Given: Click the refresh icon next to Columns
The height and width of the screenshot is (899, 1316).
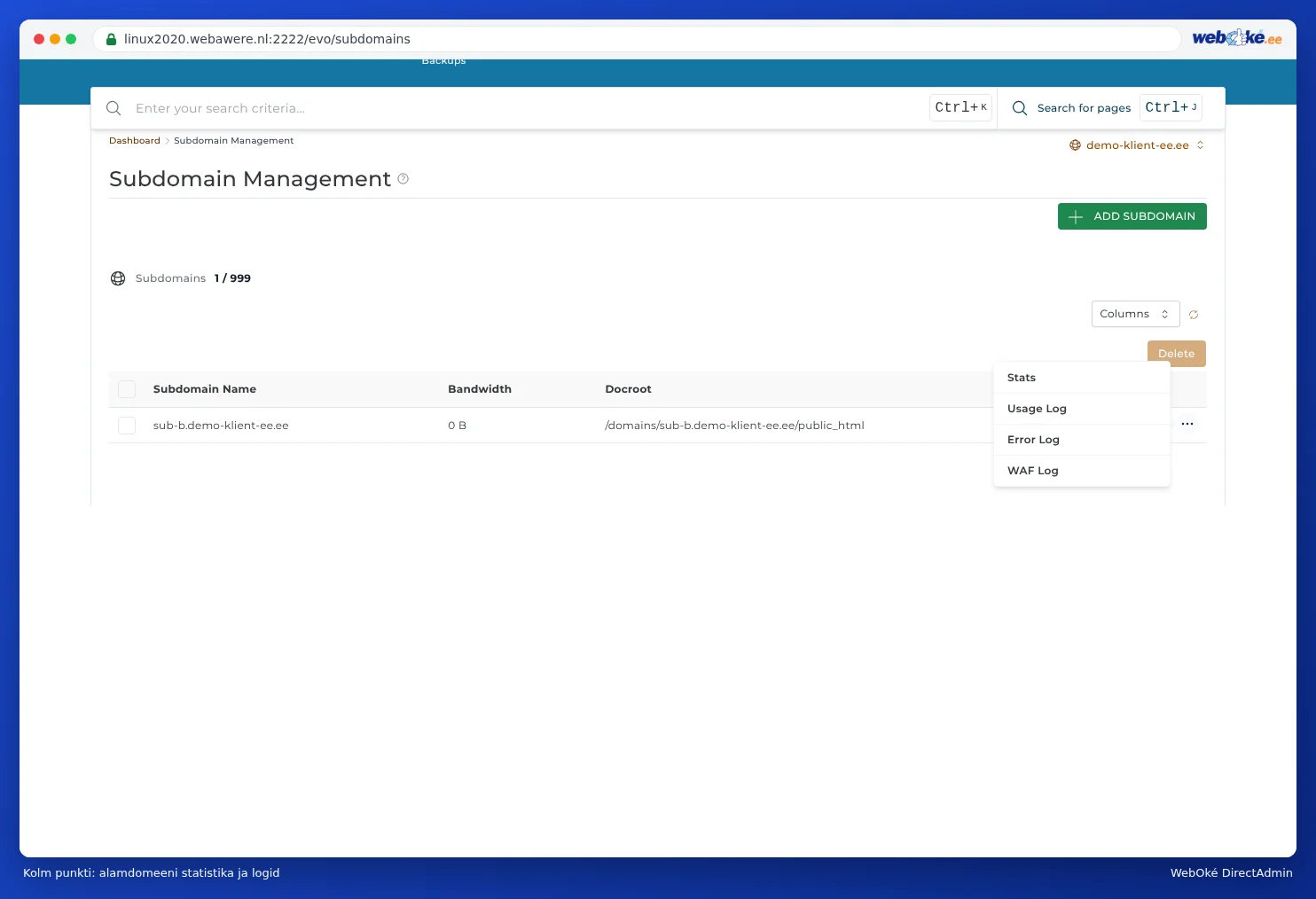Looking at the screenshot, I should [x=1194, y=315].
